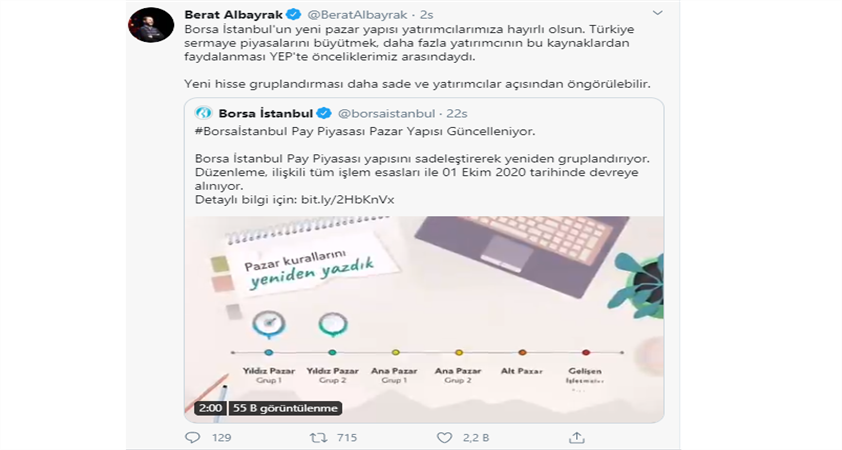Click the #Borsaİstanbul hashtag
This screenshot has height=450, width=842.
coord(241,131)
